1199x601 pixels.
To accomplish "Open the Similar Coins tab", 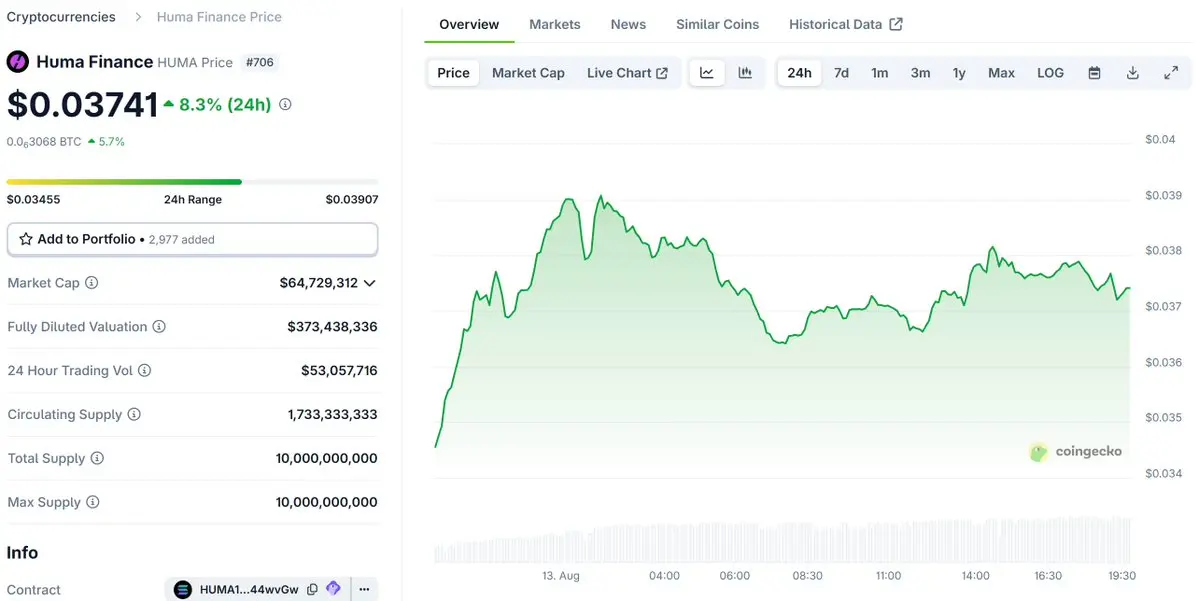I will (x=717, y=24).
